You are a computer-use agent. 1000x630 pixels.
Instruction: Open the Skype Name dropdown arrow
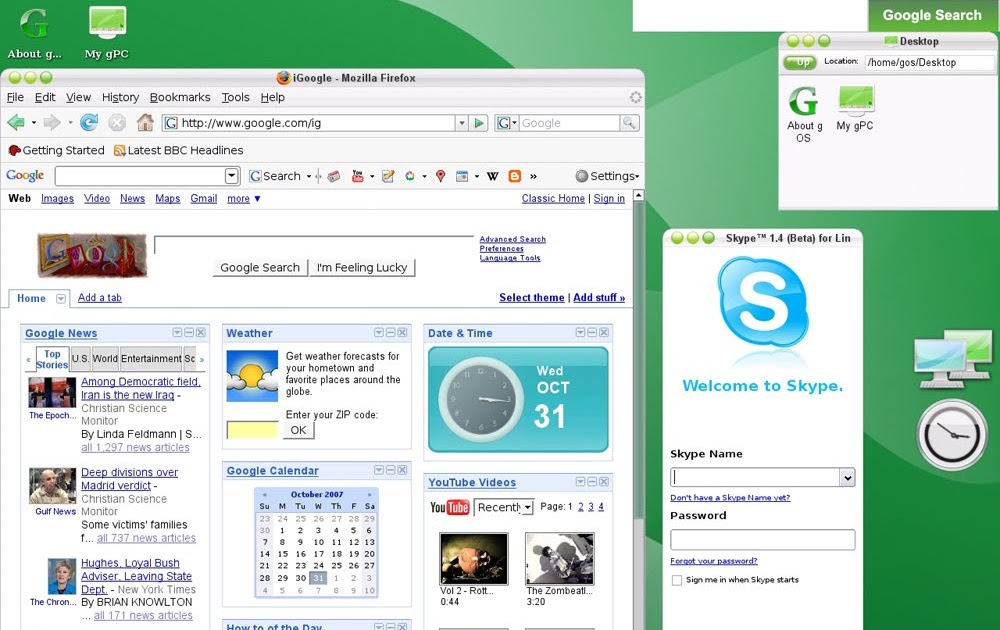coord(847,478)
